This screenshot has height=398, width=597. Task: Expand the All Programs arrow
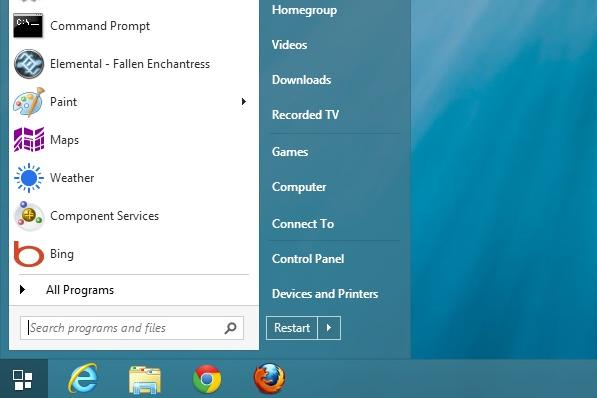[x=22, y=290]
